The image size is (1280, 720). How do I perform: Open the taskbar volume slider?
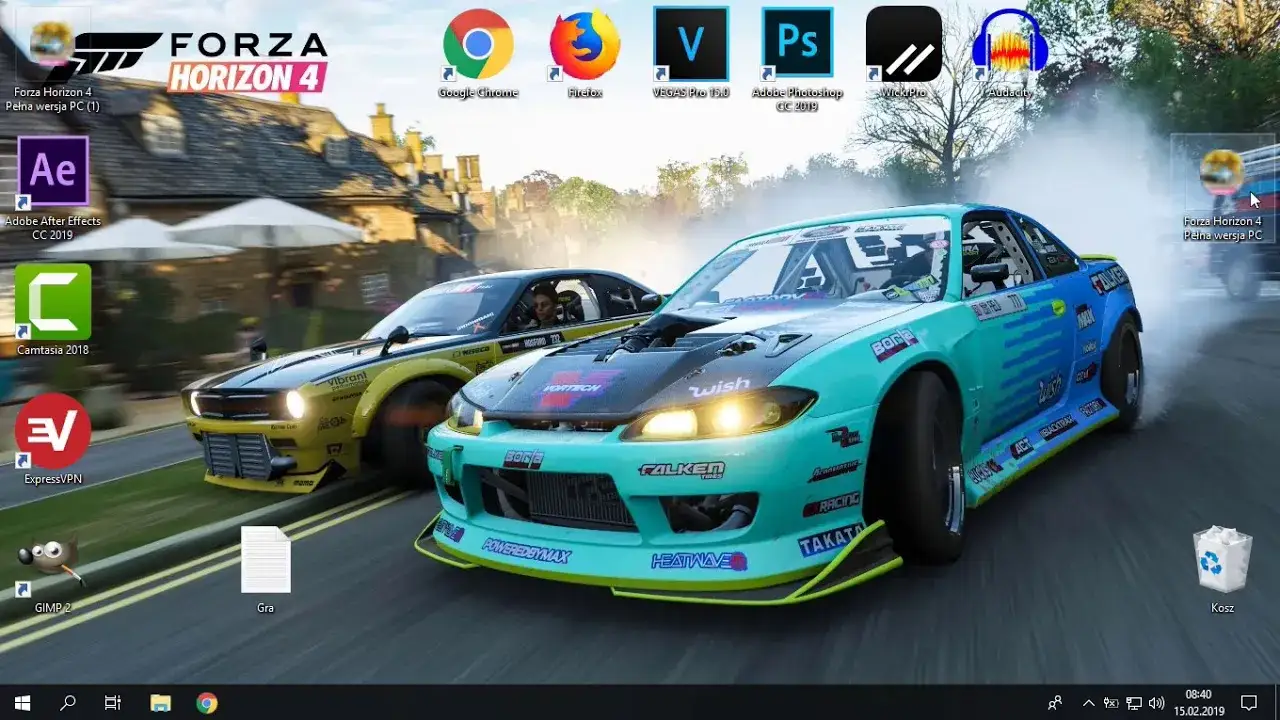coord(1157,701)
